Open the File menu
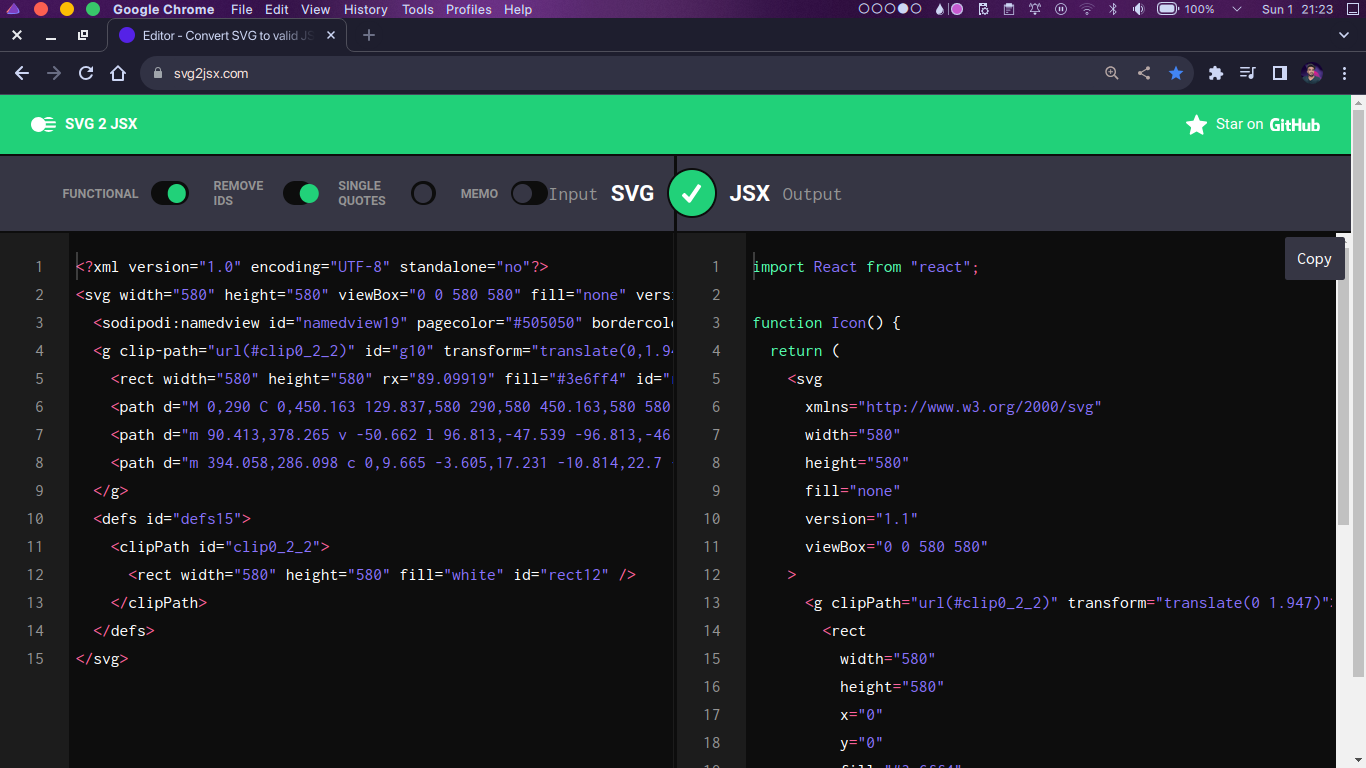 [x=242, y=9]
